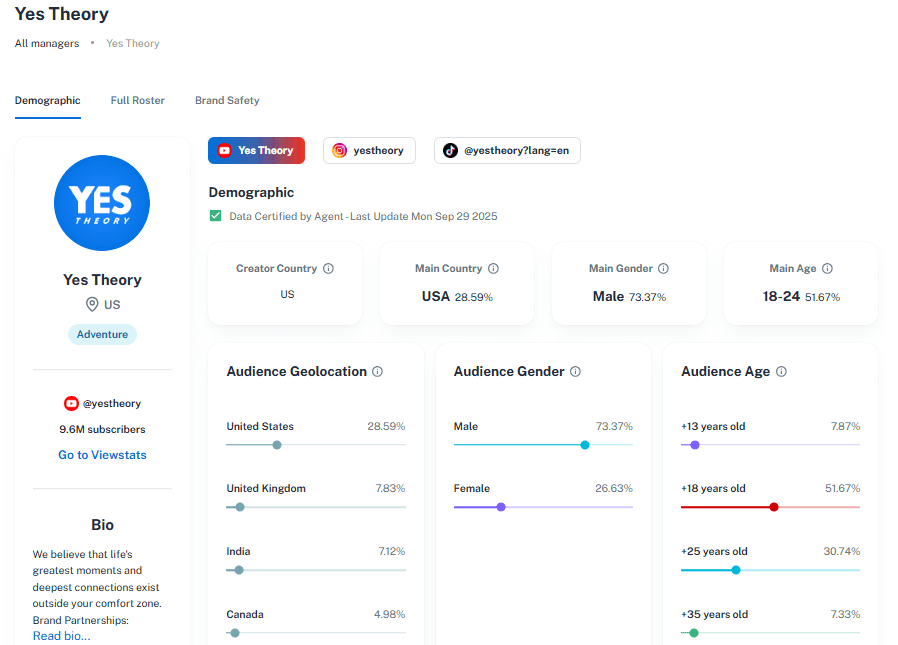Click the Instagram icon in yestheory button

tap(340, 151)
